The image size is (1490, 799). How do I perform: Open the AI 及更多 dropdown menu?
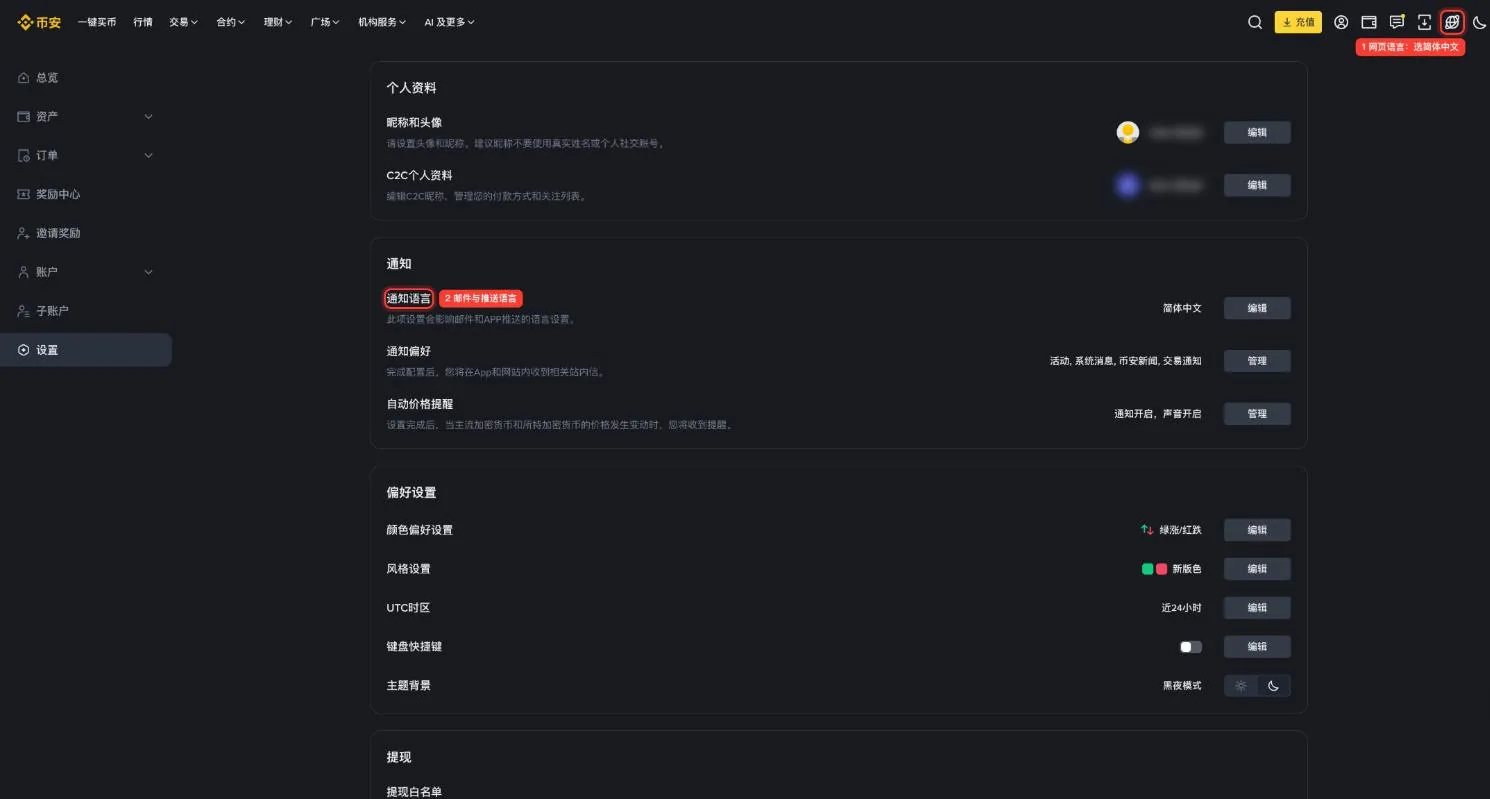coord(450,22)
